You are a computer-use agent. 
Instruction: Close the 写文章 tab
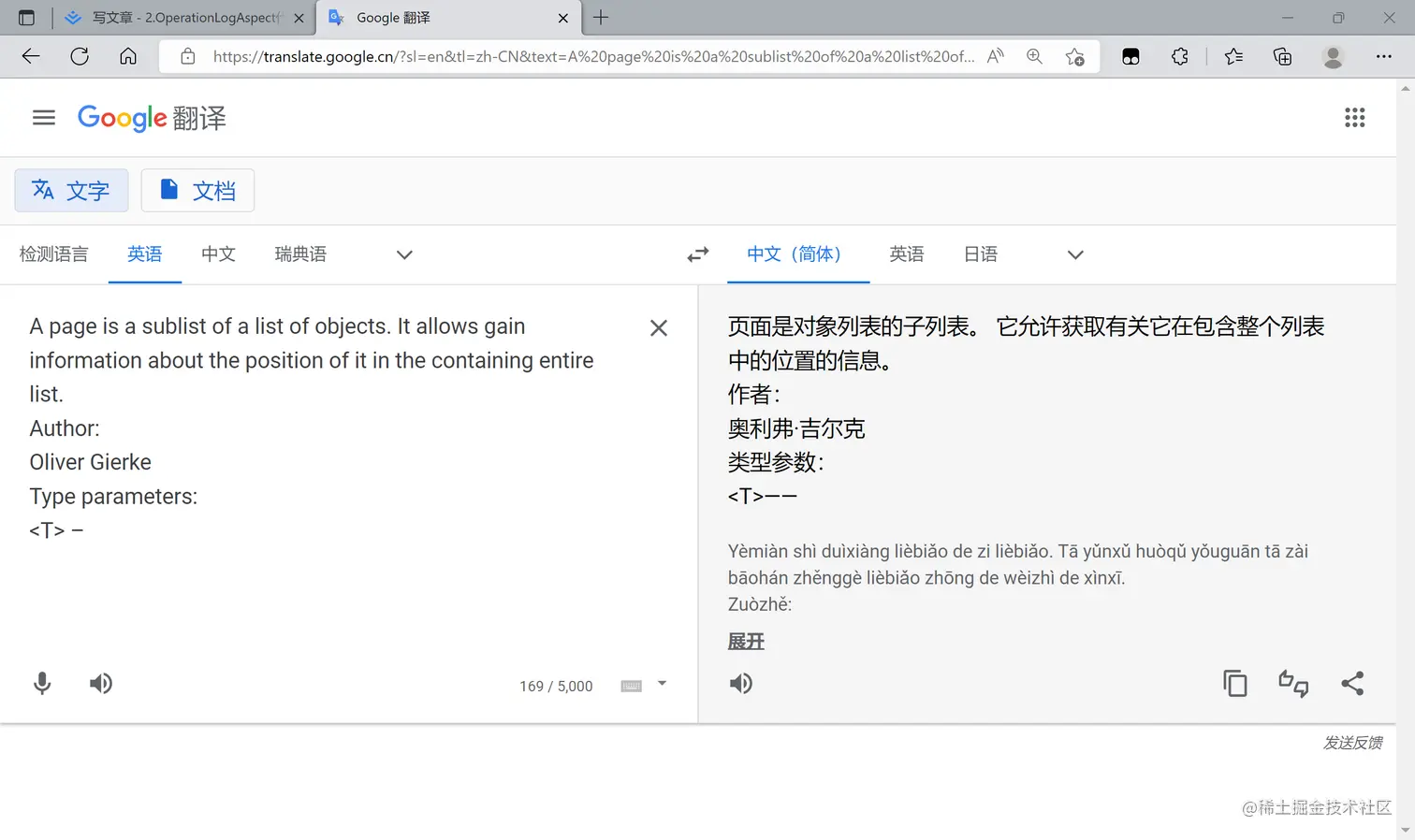coord(299,18)
